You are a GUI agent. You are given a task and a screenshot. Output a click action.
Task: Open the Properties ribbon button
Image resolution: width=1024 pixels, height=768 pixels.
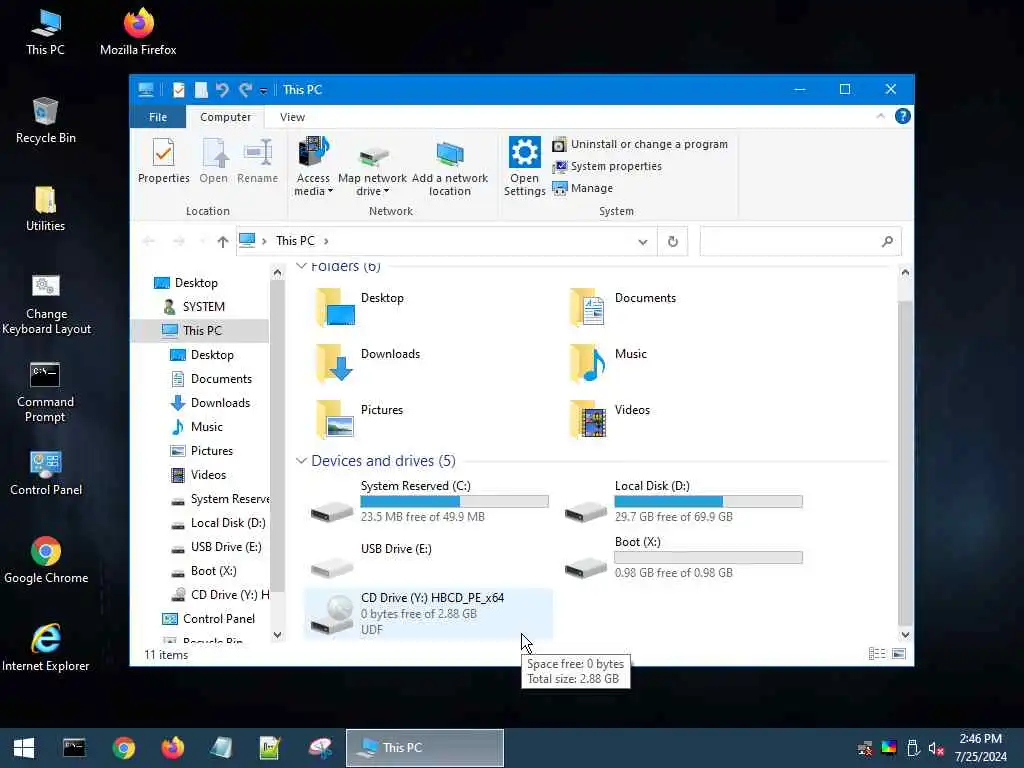163,161
